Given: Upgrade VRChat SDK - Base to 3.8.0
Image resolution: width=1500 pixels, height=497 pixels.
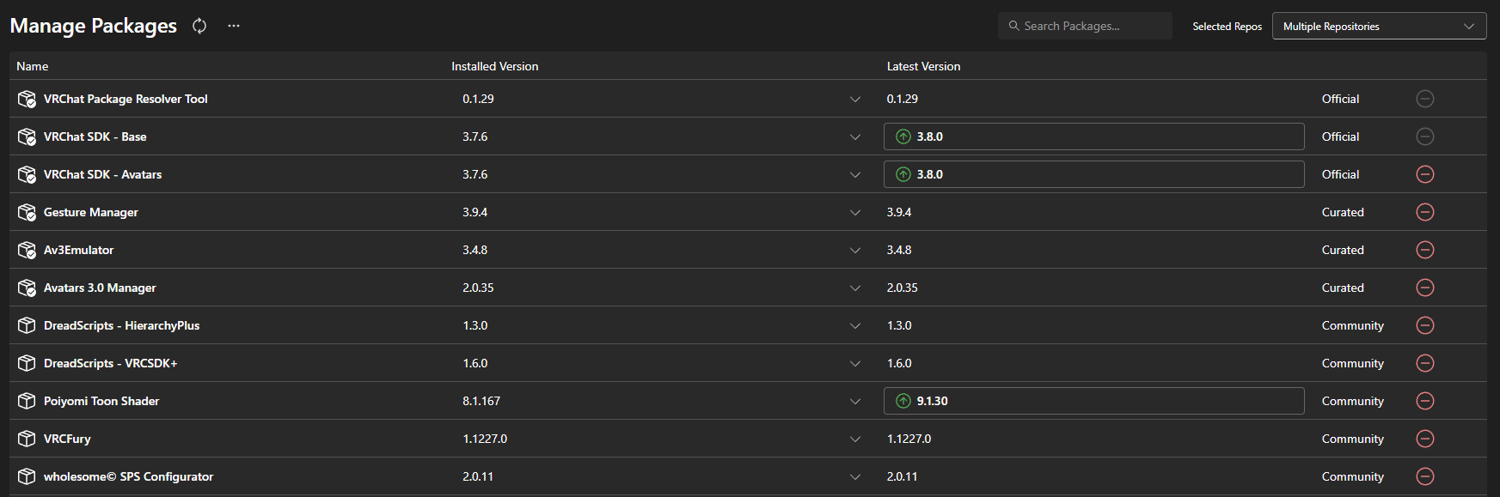Looking at the screenshot, I should click(x=1093, y=137).
